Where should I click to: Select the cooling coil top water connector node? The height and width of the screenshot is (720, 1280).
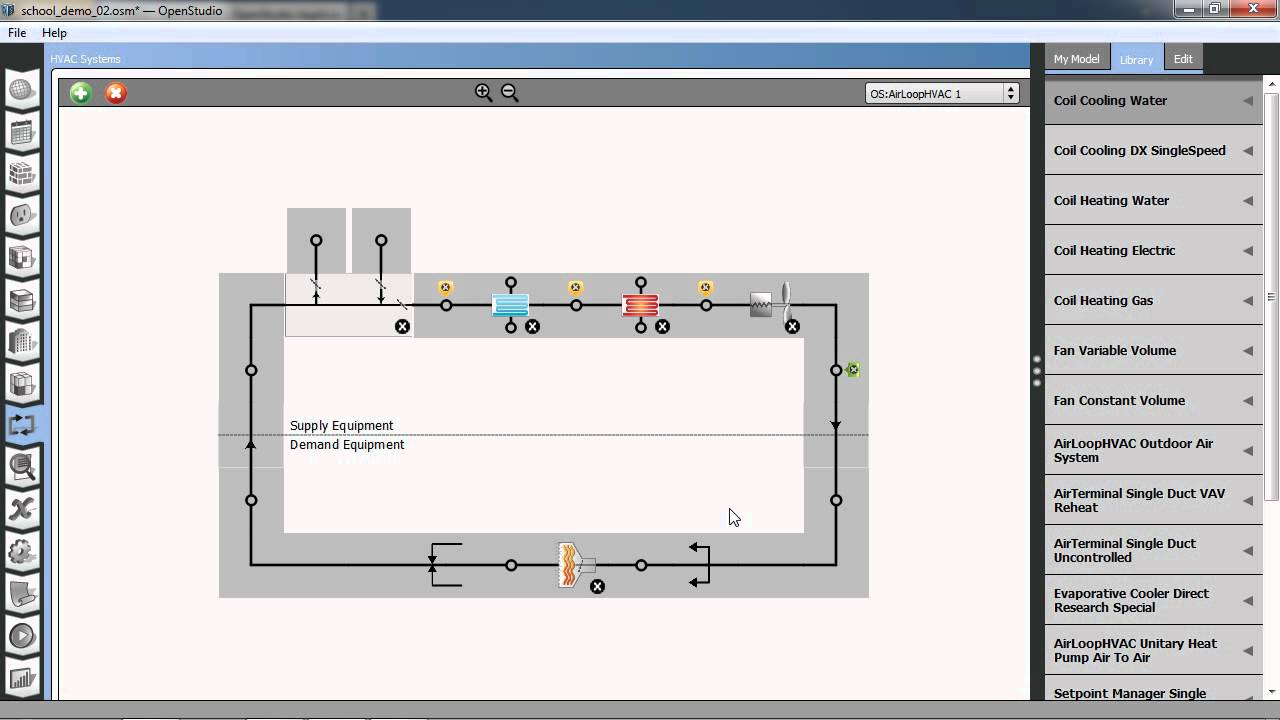tap(511, 283)
